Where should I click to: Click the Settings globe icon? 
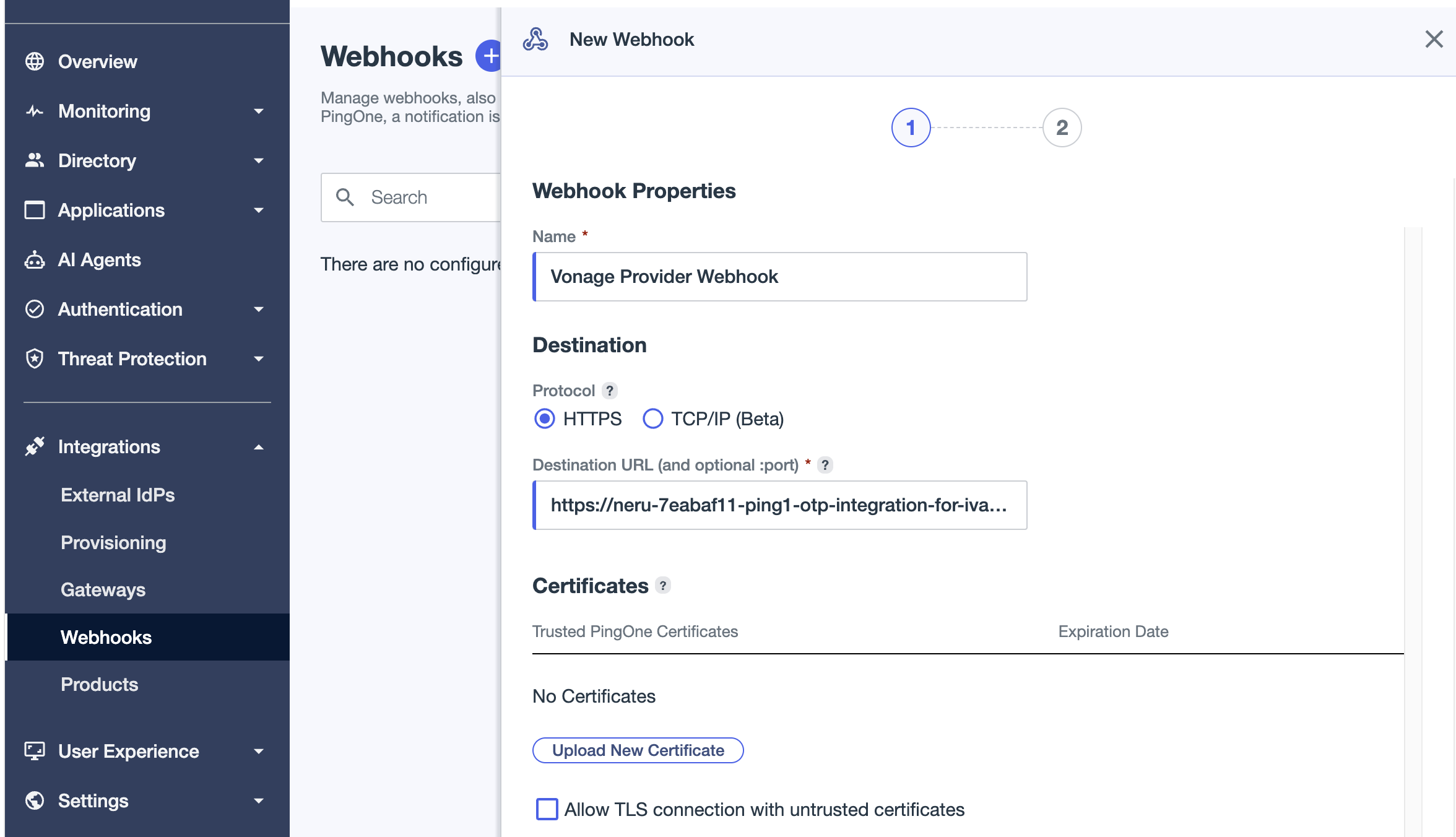click(35, 800)
